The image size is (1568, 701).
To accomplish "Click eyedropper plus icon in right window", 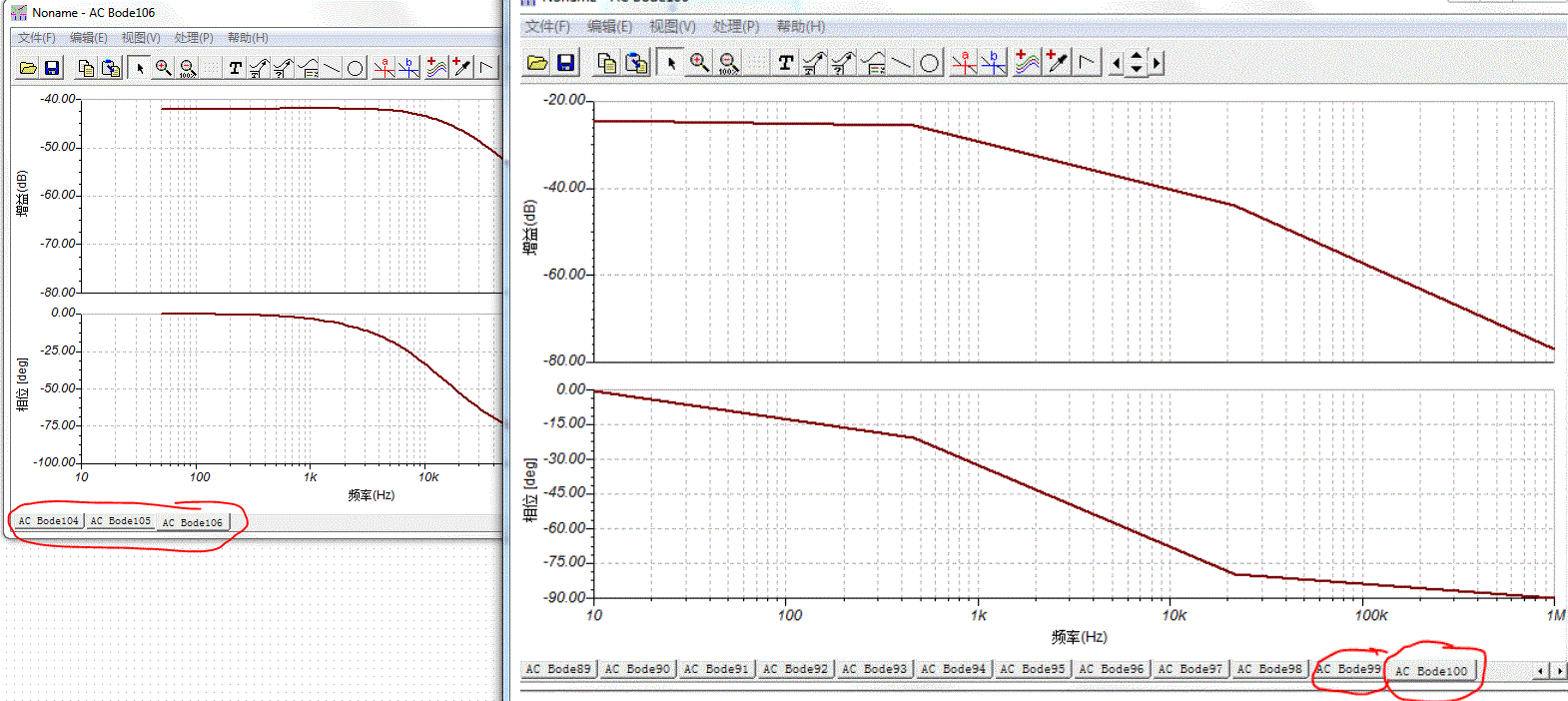I will [x=1057, y=63].
